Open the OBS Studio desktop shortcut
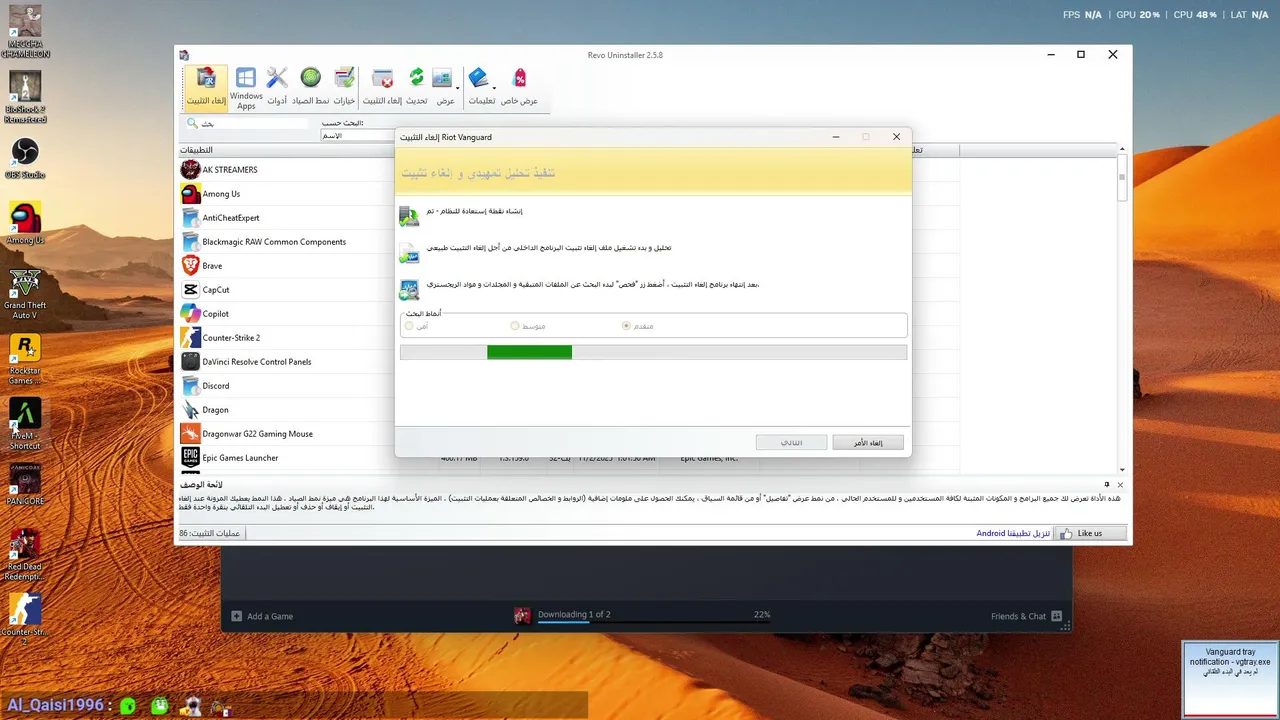Screen dimensions: 1280x720 pyautogui.click(x=25, y=158)
